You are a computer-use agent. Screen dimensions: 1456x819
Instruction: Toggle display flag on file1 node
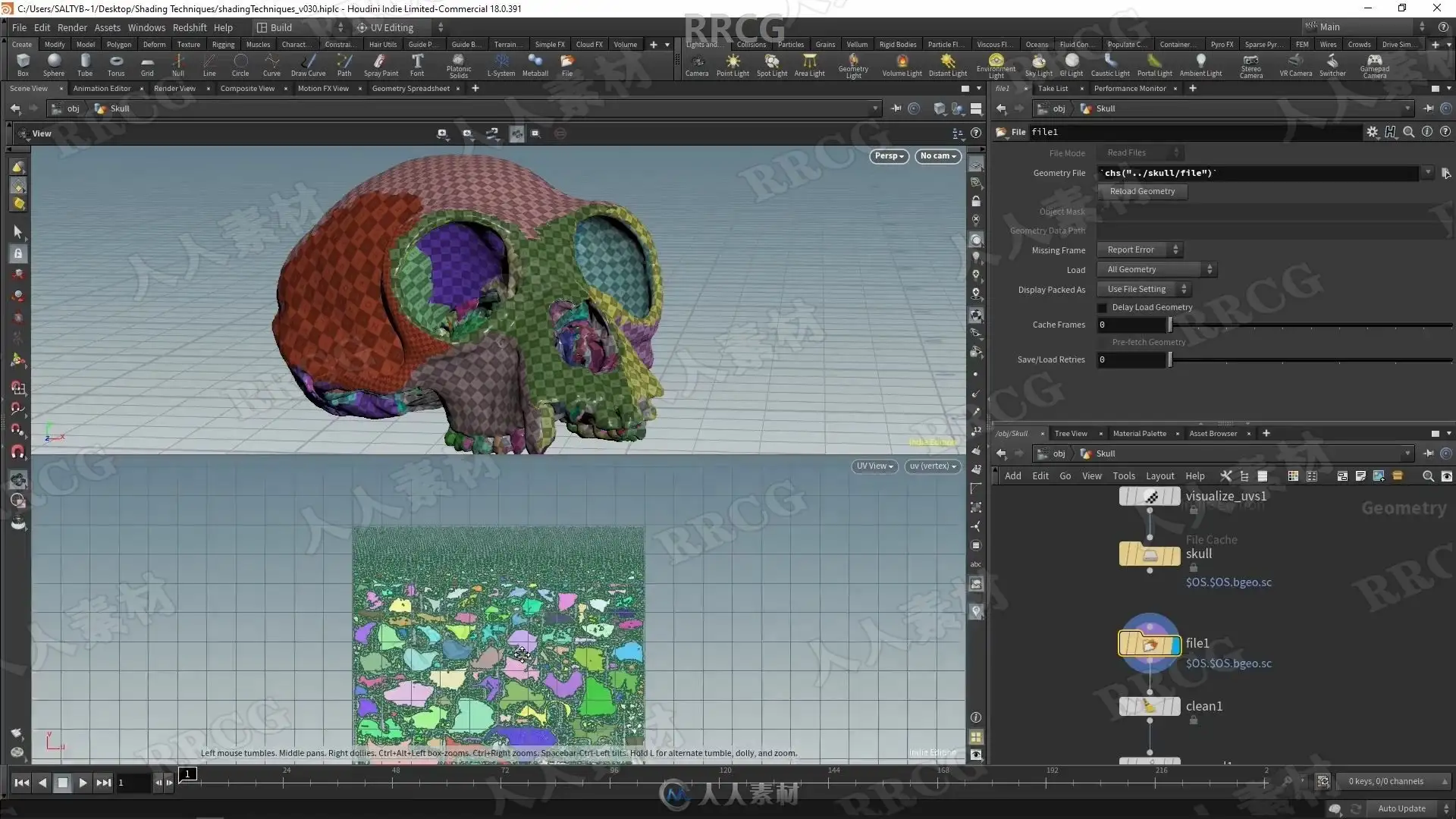(1176, 645)
